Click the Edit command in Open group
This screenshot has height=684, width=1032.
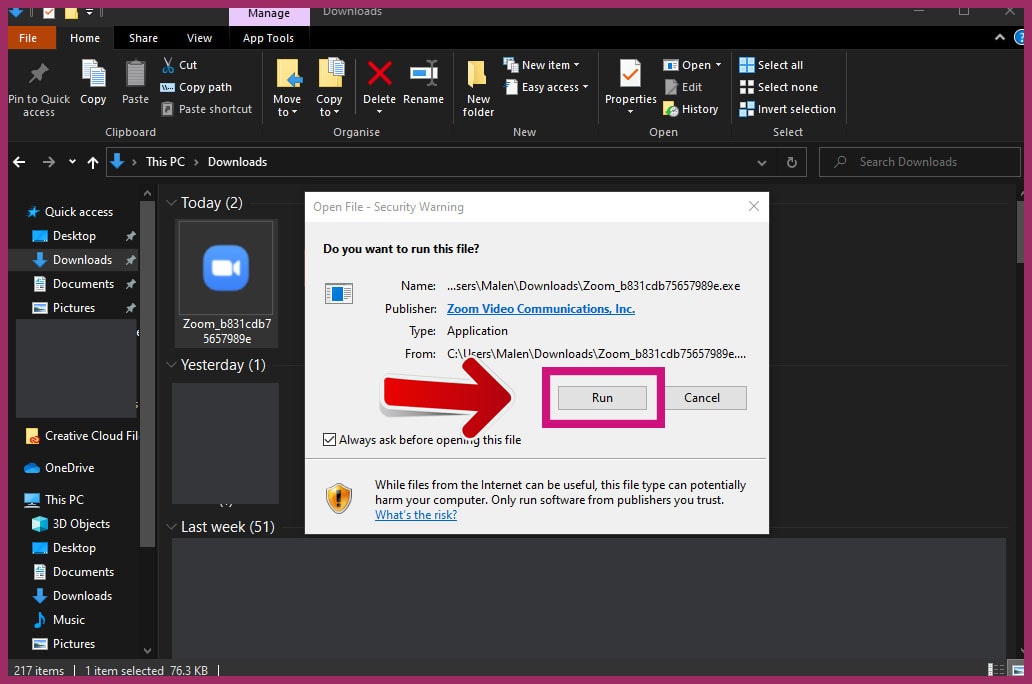point(683,87)
